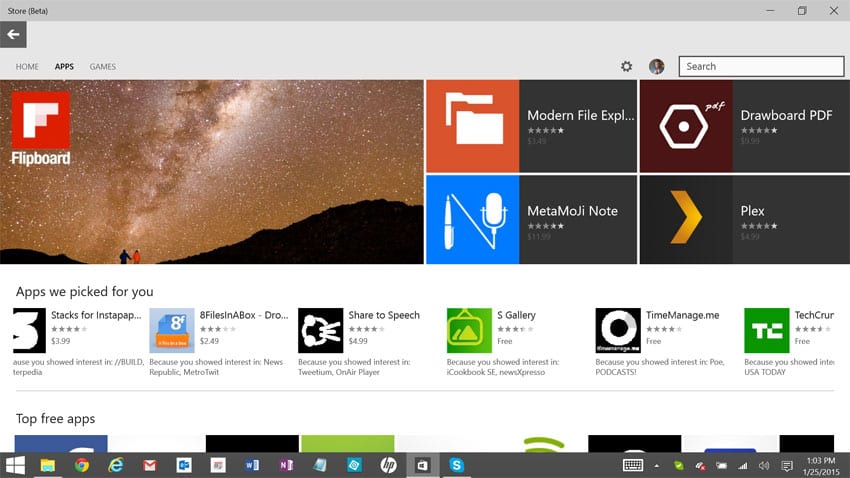Select the S Gallery app icon
Image resolution: width=850 pixels, height=478 pixels.
pyautogui.click(x=469, y=330)
